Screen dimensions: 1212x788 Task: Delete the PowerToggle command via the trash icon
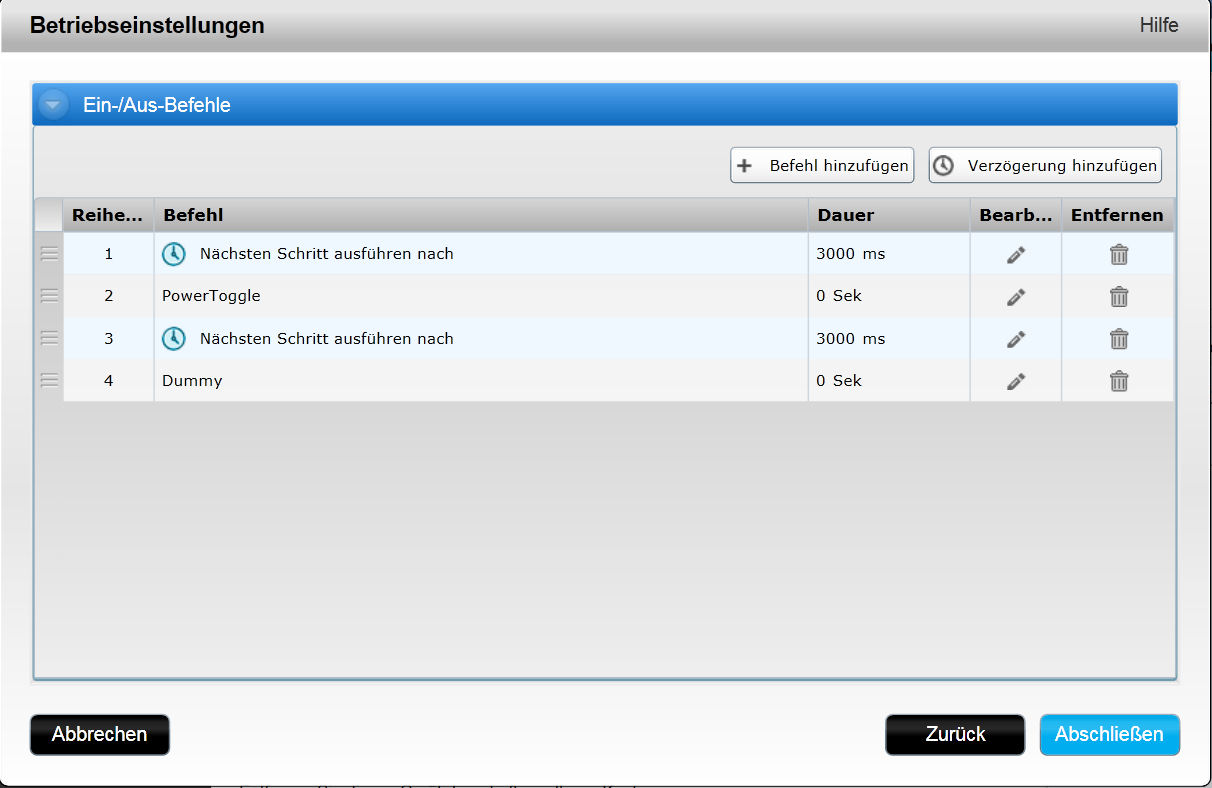pos(1119,297)
